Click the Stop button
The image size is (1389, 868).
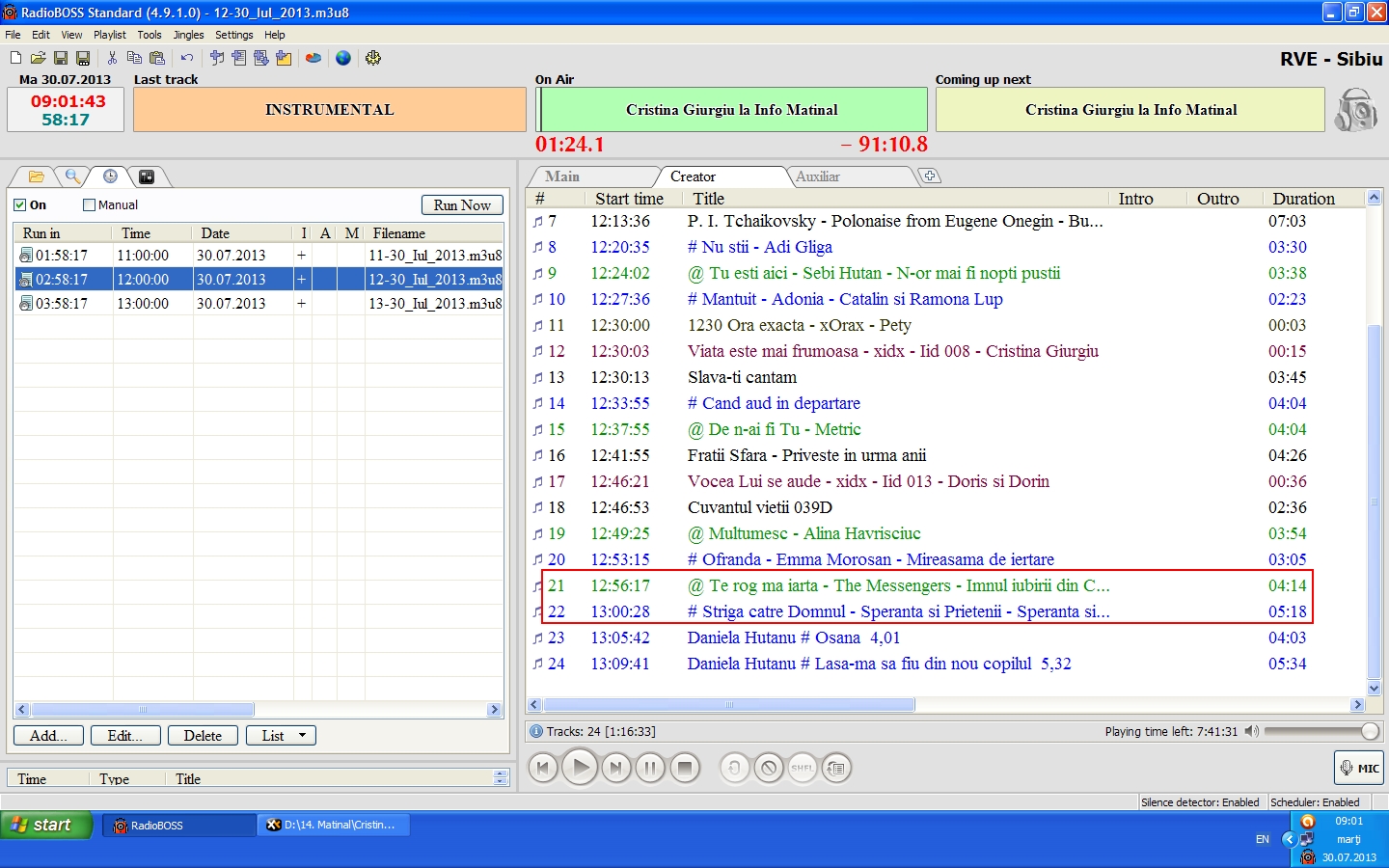tap(685, 768)
